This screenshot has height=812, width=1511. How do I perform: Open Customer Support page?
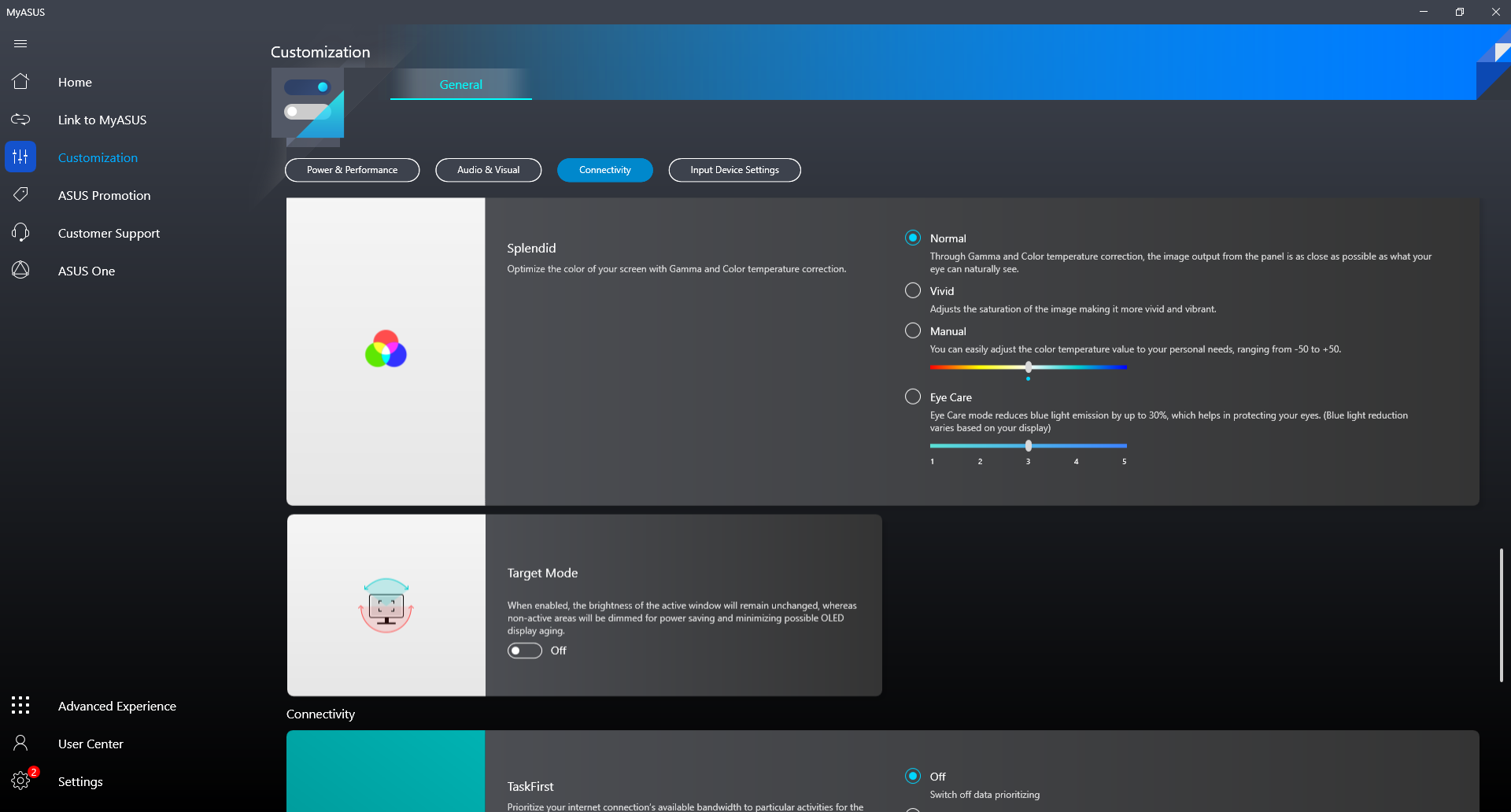pyautogui.click(x=109, y=233)
